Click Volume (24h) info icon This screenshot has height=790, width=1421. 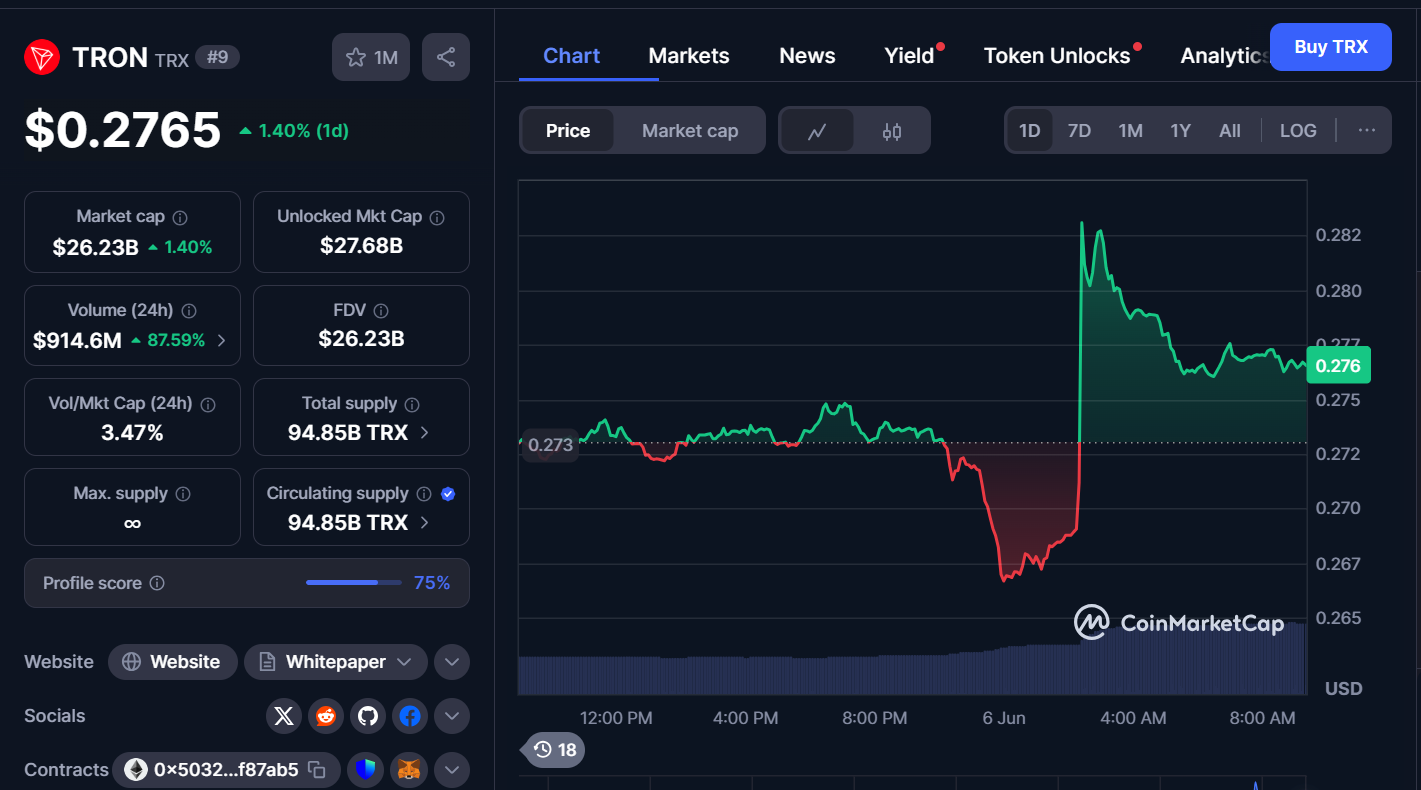point(189,311)
